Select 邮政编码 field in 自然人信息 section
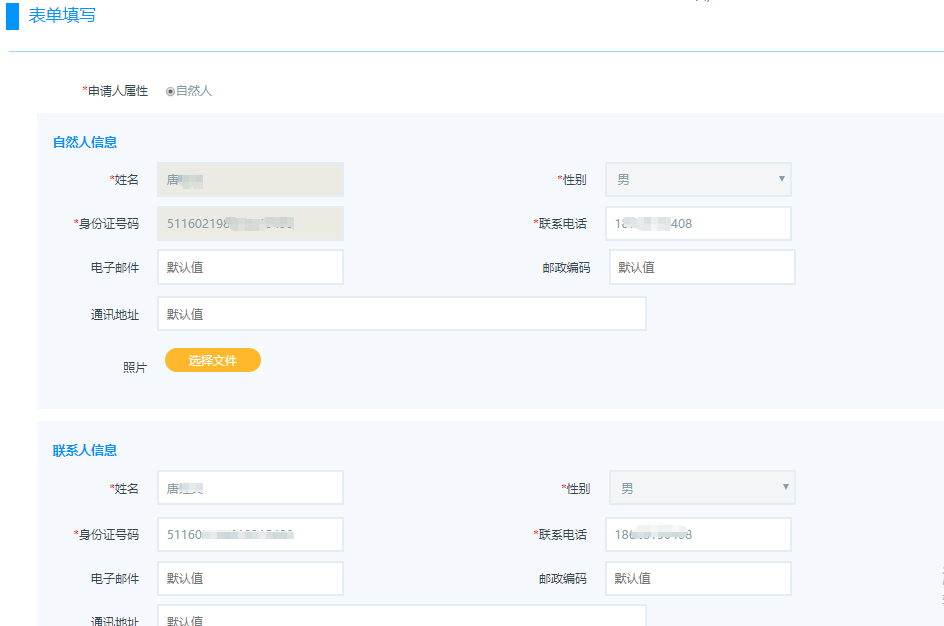Viewport: 944px width, 626px height. (702, 267)
